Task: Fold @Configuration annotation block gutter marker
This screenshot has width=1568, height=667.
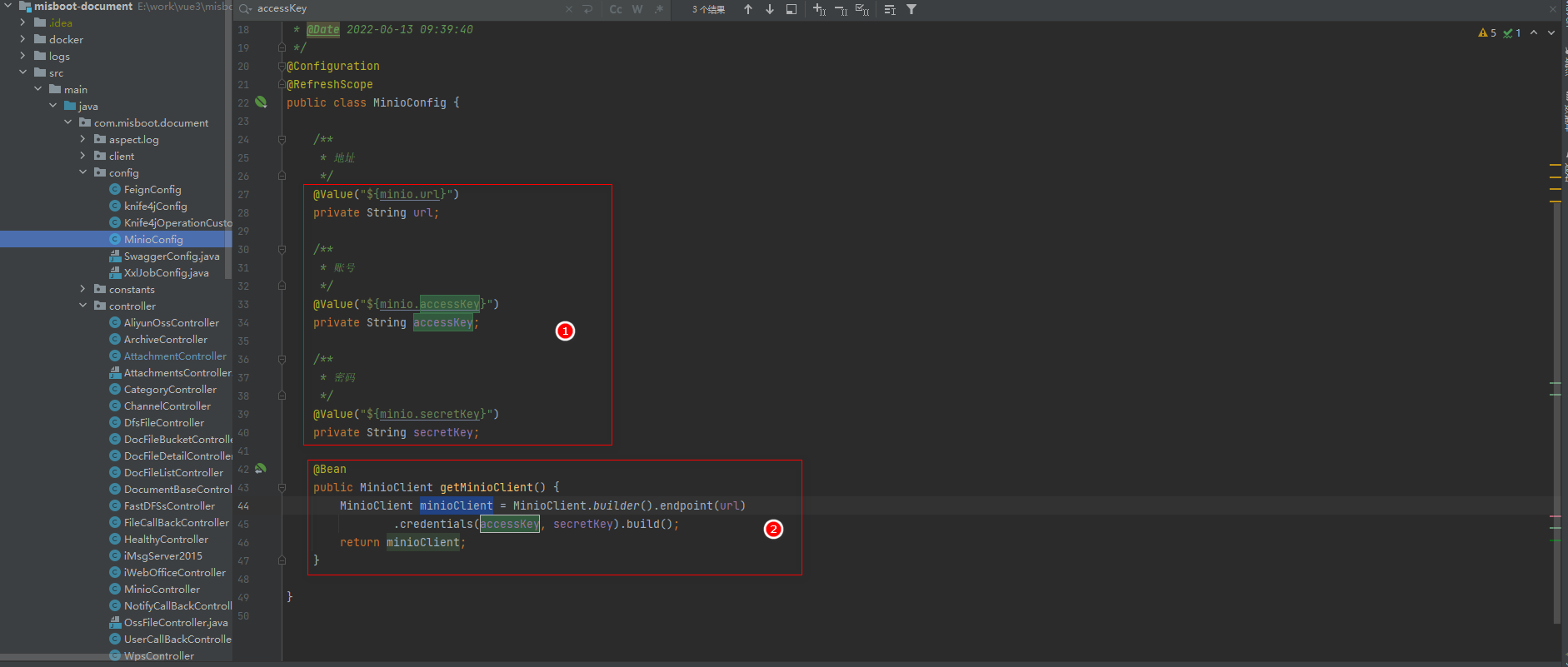Action: (x=282, y=66)
